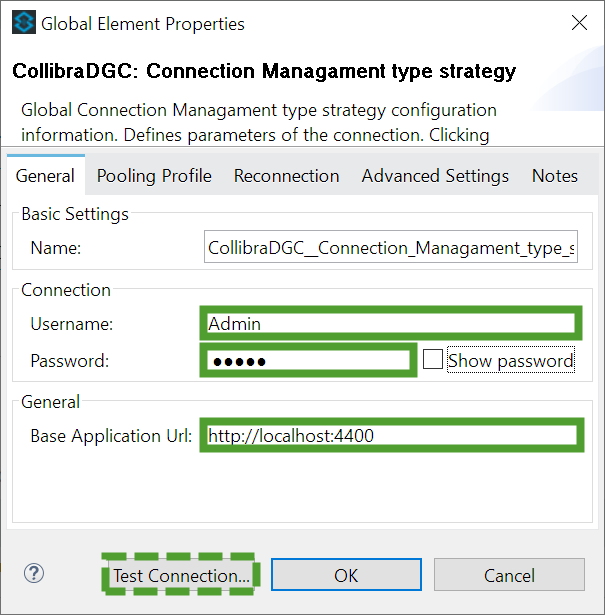The width and height of the screenshot is (605, 615).
Task: Click the Anypoint Studio logo in the title bar
Action: click(24, 22)
